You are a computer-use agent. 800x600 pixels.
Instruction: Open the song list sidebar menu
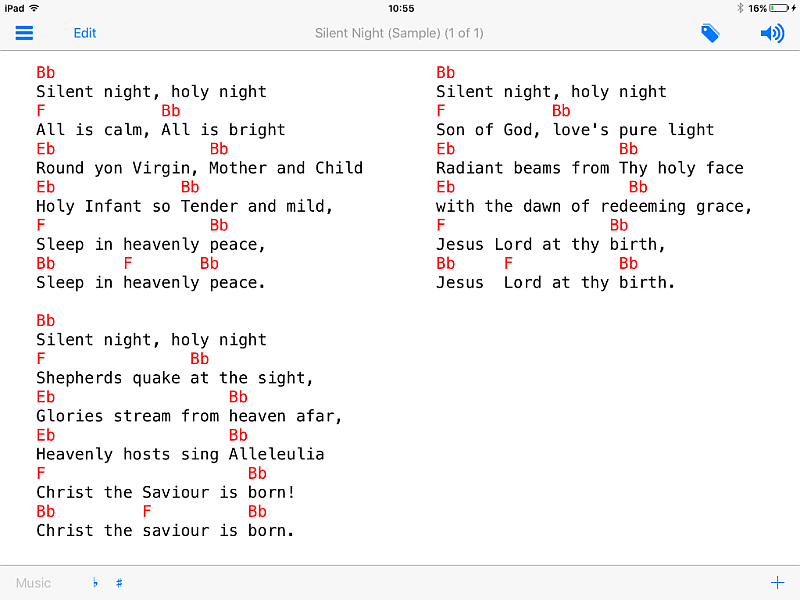(24, 33)
